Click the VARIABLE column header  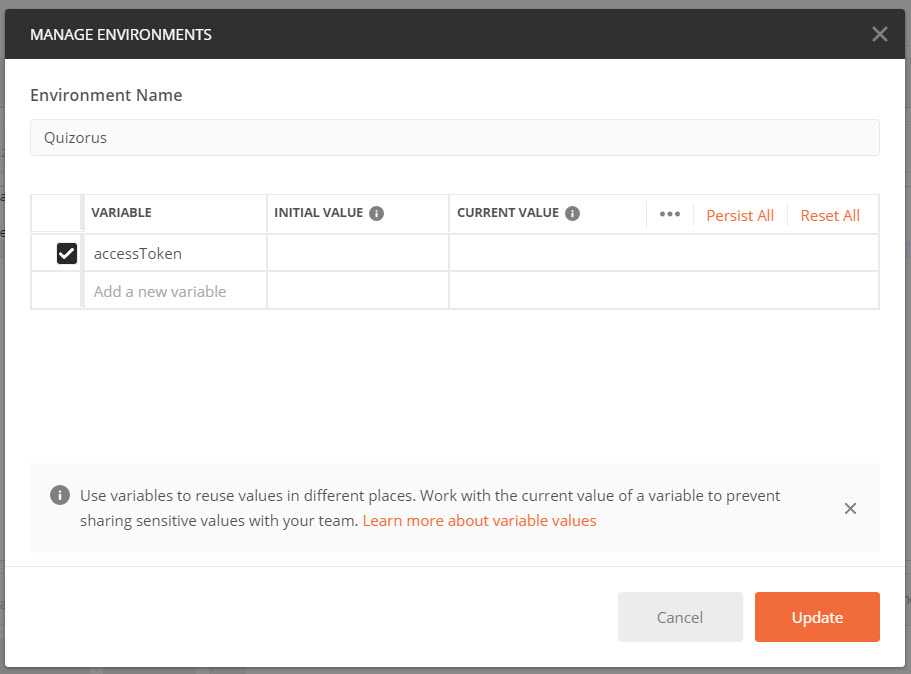[122, 214]
